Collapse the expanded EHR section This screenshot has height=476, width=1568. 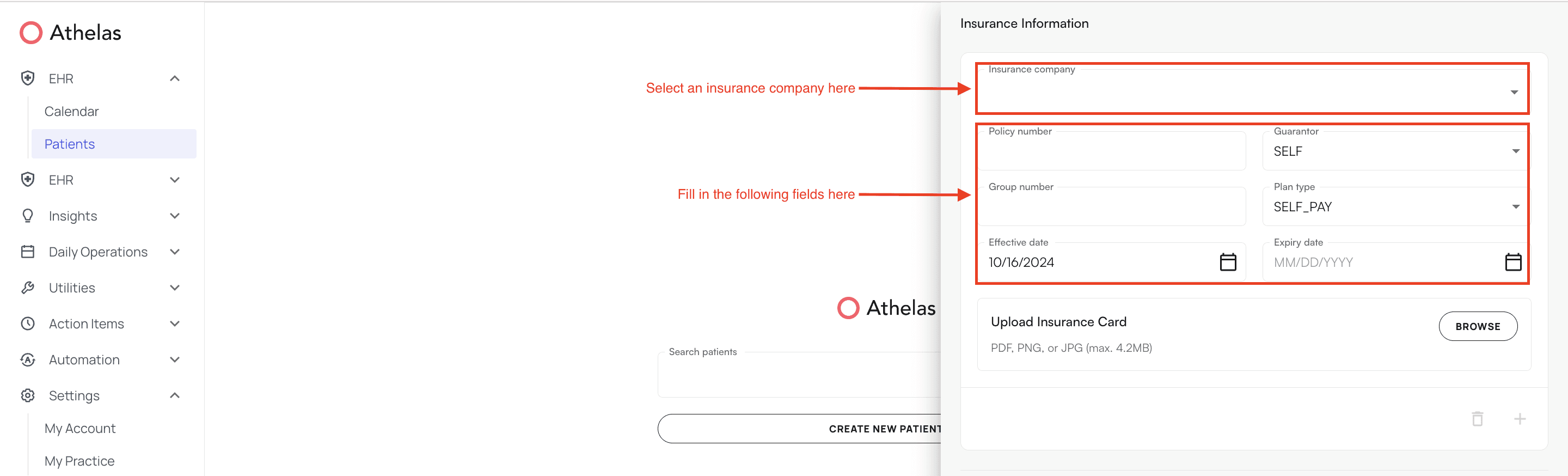175,78
